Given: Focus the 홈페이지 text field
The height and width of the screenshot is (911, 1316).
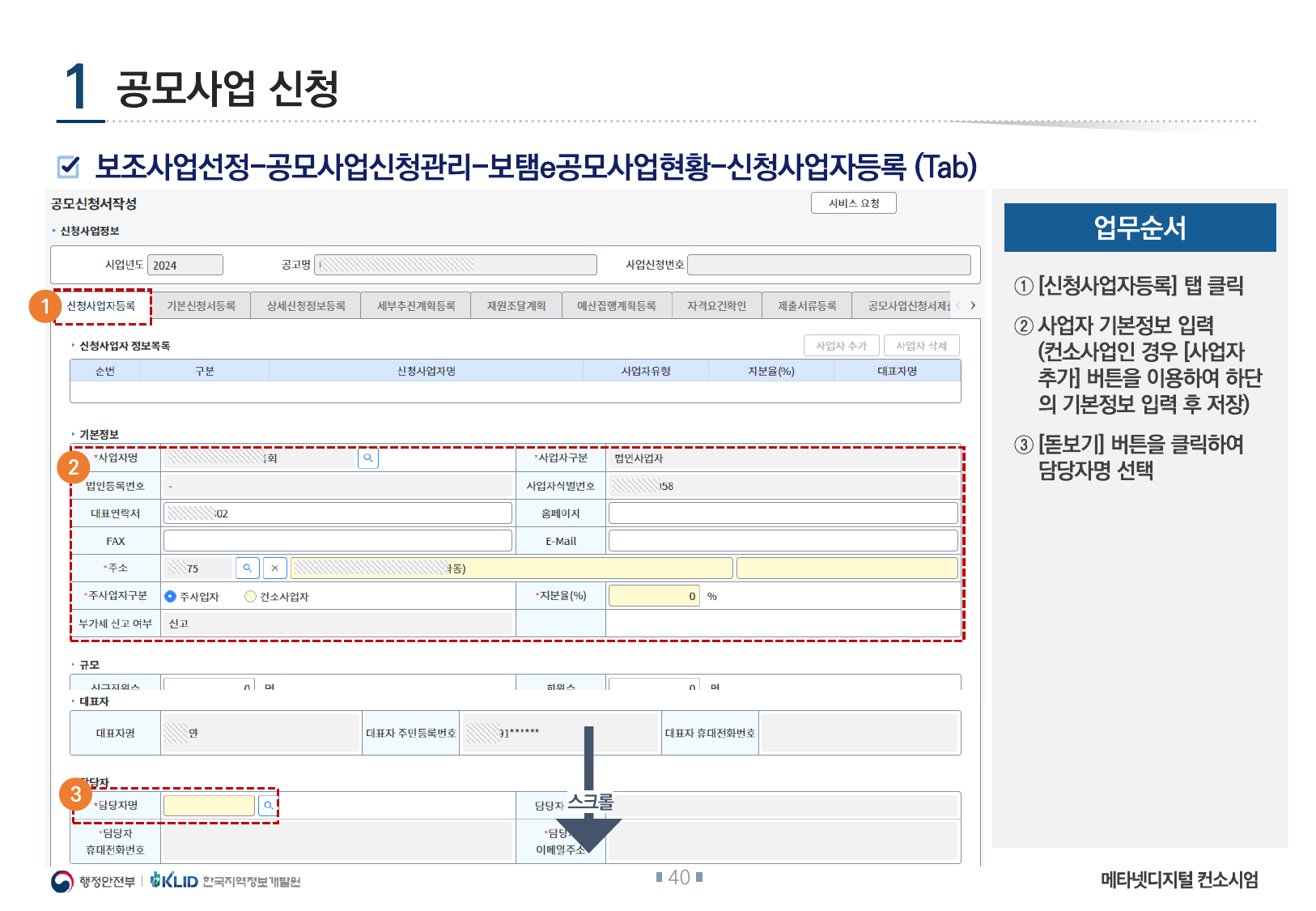Looking at the screenshot, I should 783,513.
